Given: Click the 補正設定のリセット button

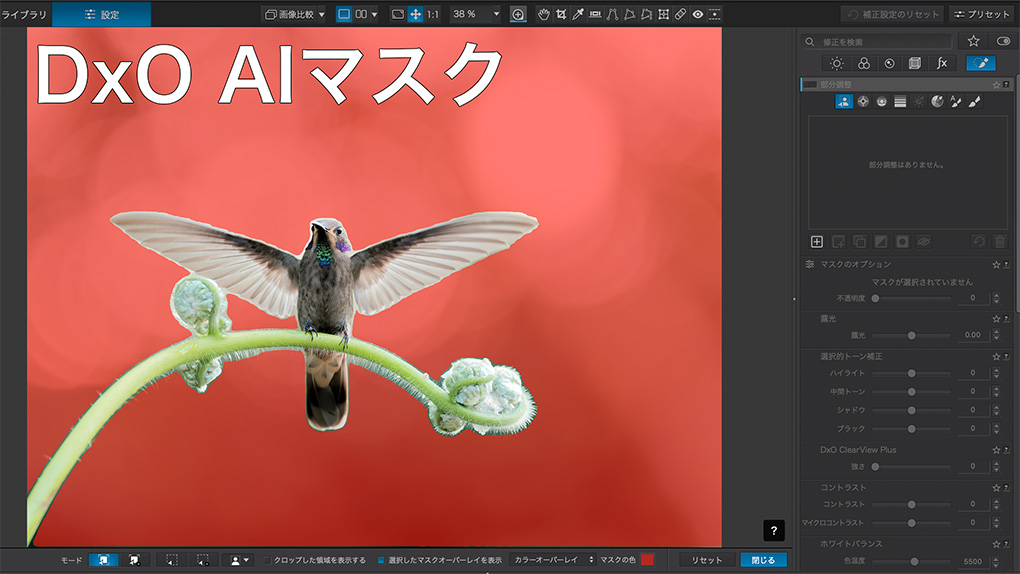Looking at the screenshot, I should (x=894, y=14).
